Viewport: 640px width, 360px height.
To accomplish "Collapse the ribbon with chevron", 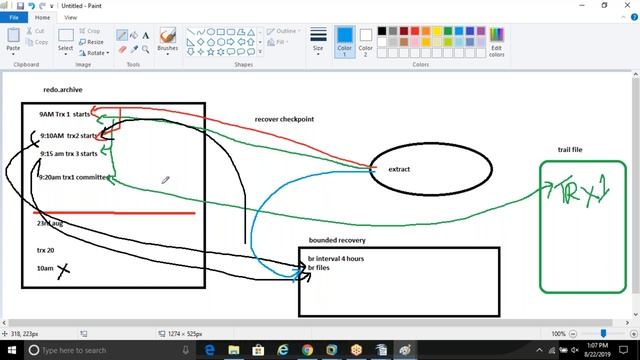I will point(623,17).
